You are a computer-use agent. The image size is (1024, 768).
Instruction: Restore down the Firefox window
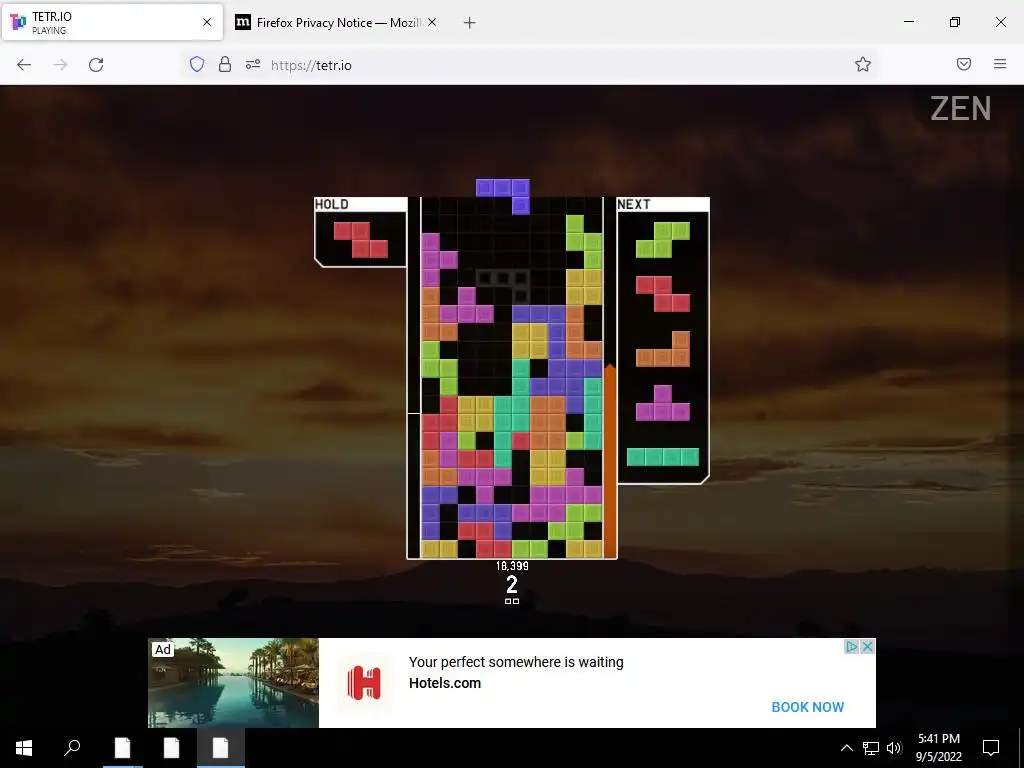tap(955, 22)
